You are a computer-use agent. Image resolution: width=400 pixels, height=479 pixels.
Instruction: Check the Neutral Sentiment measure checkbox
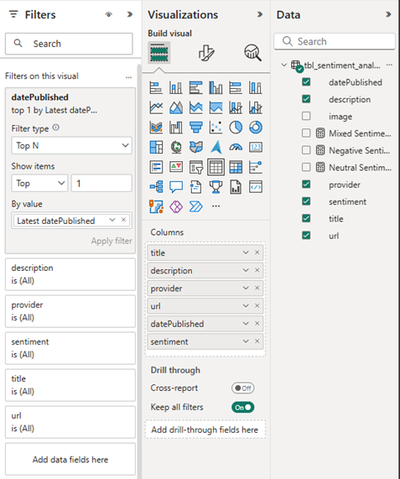point(306,167)
